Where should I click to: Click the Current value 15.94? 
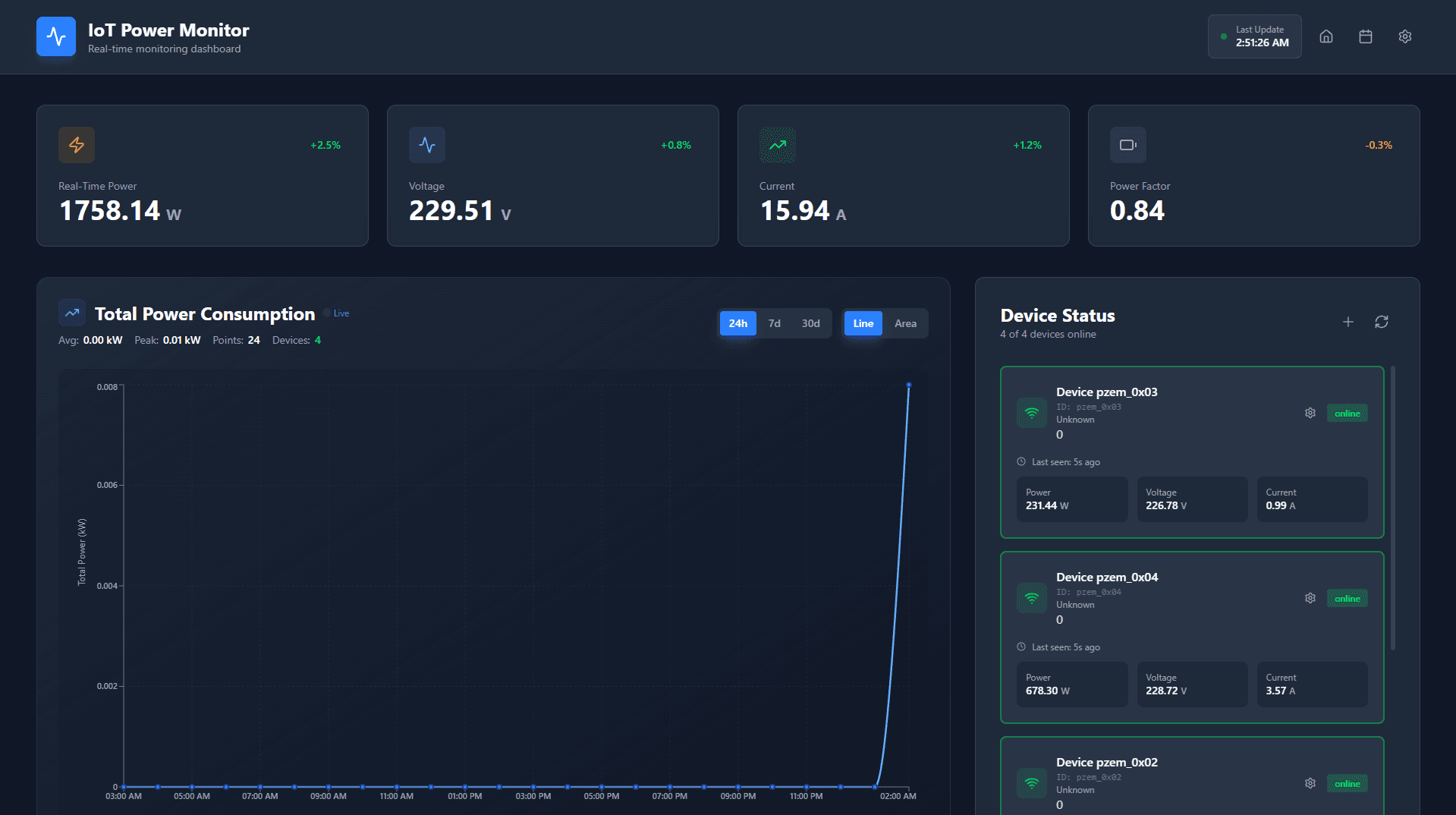tap(795, 210)
